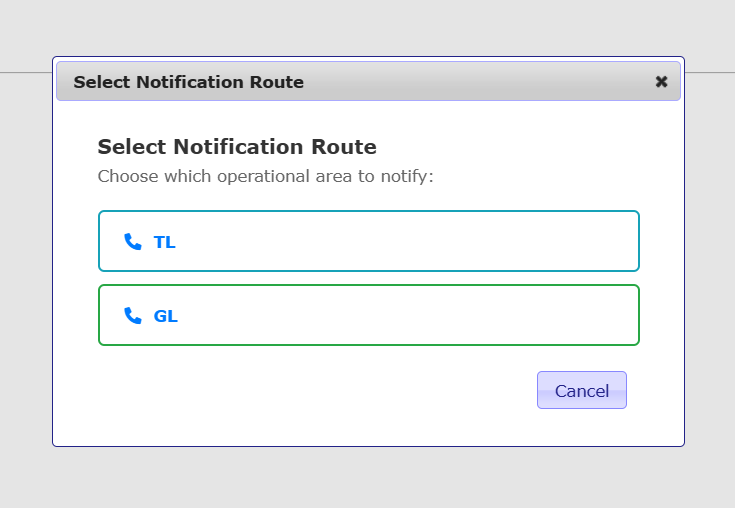Screen dimensions: 735x508
Task: Choose the teal-bordered route option
Action: click(x=368, y=241)
